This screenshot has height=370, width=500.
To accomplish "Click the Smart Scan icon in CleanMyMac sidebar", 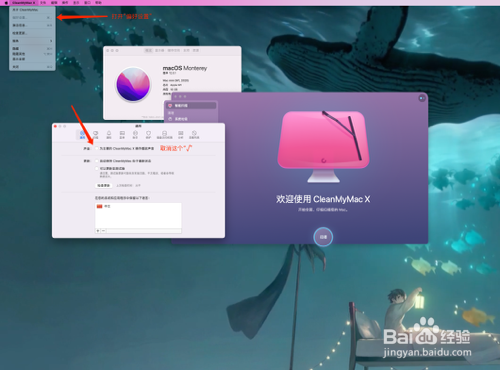I will tap(170, 106).
